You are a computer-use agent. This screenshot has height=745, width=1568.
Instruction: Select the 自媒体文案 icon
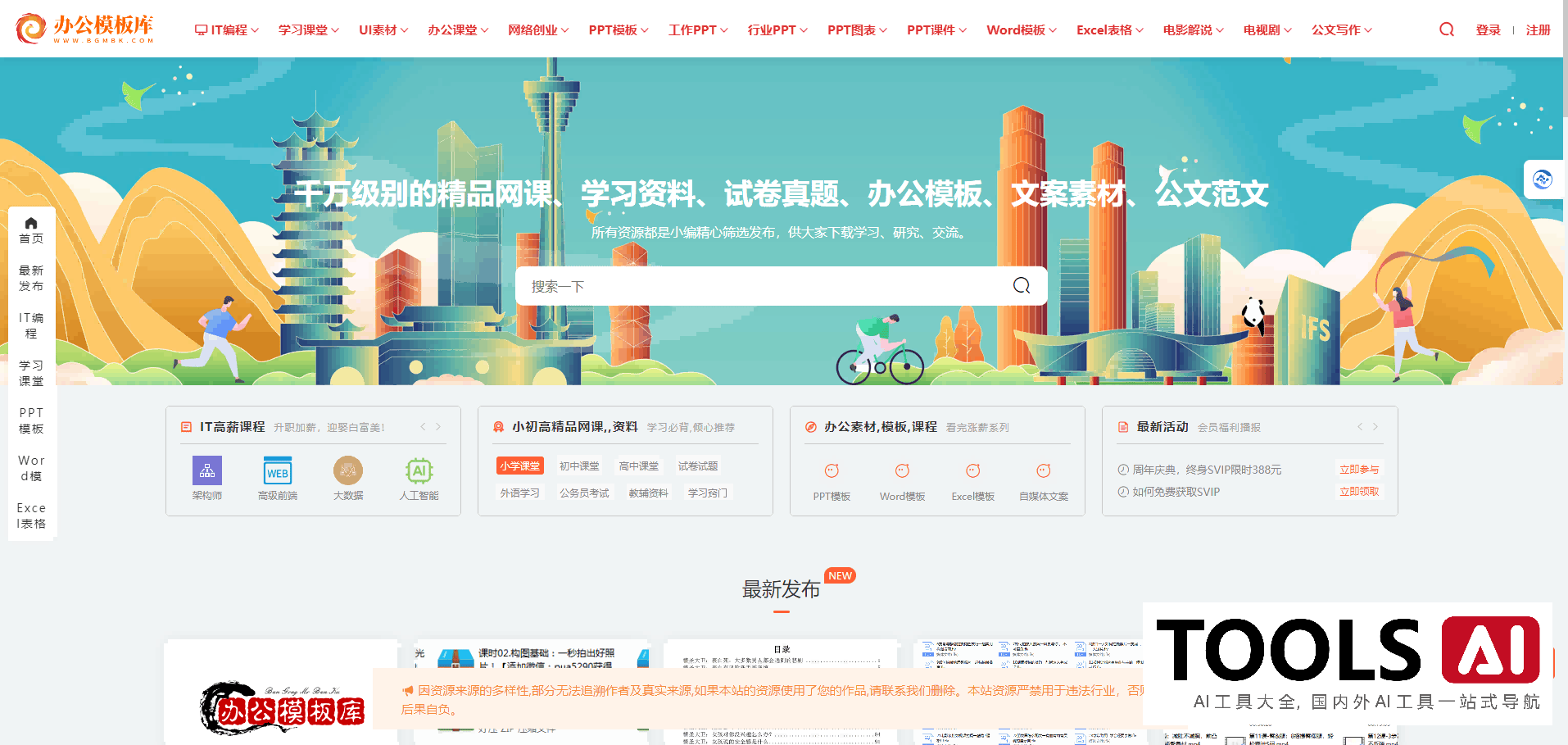click(x=1043, y=470)
